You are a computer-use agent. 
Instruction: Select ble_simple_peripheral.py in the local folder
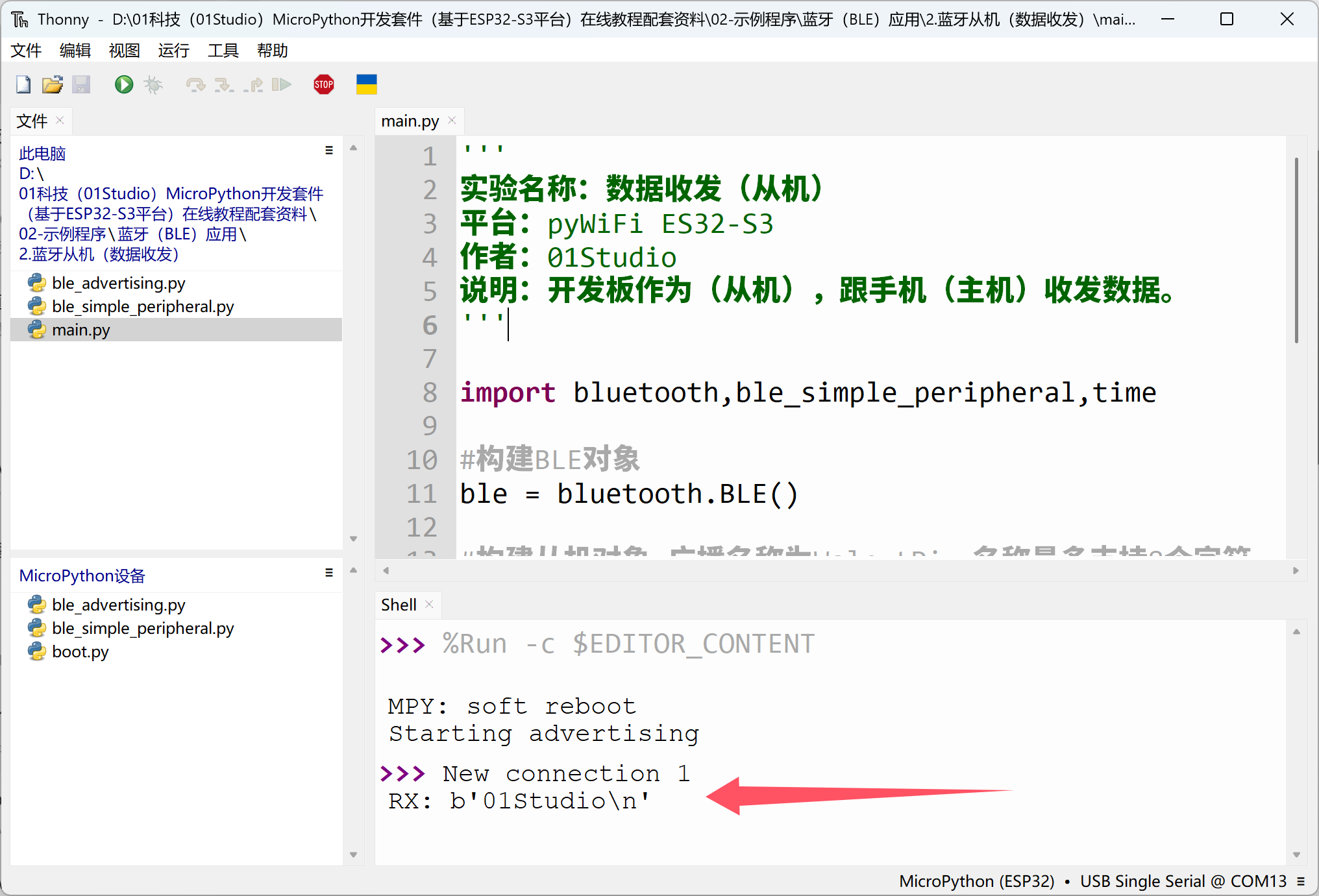143,306
